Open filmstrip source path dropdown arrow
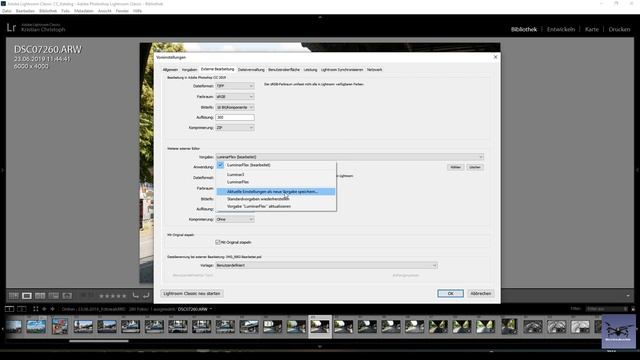The width and height of the screenshot is (640, 360). pyautogui.click(x=211, y=309)
